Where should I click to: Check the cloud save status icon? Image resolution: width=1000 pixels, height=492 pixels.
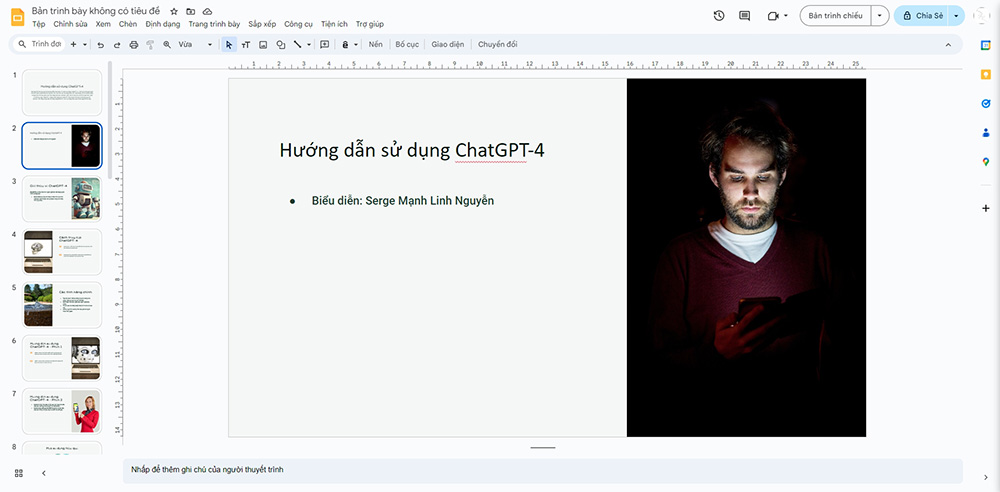(x=207, y=11)
